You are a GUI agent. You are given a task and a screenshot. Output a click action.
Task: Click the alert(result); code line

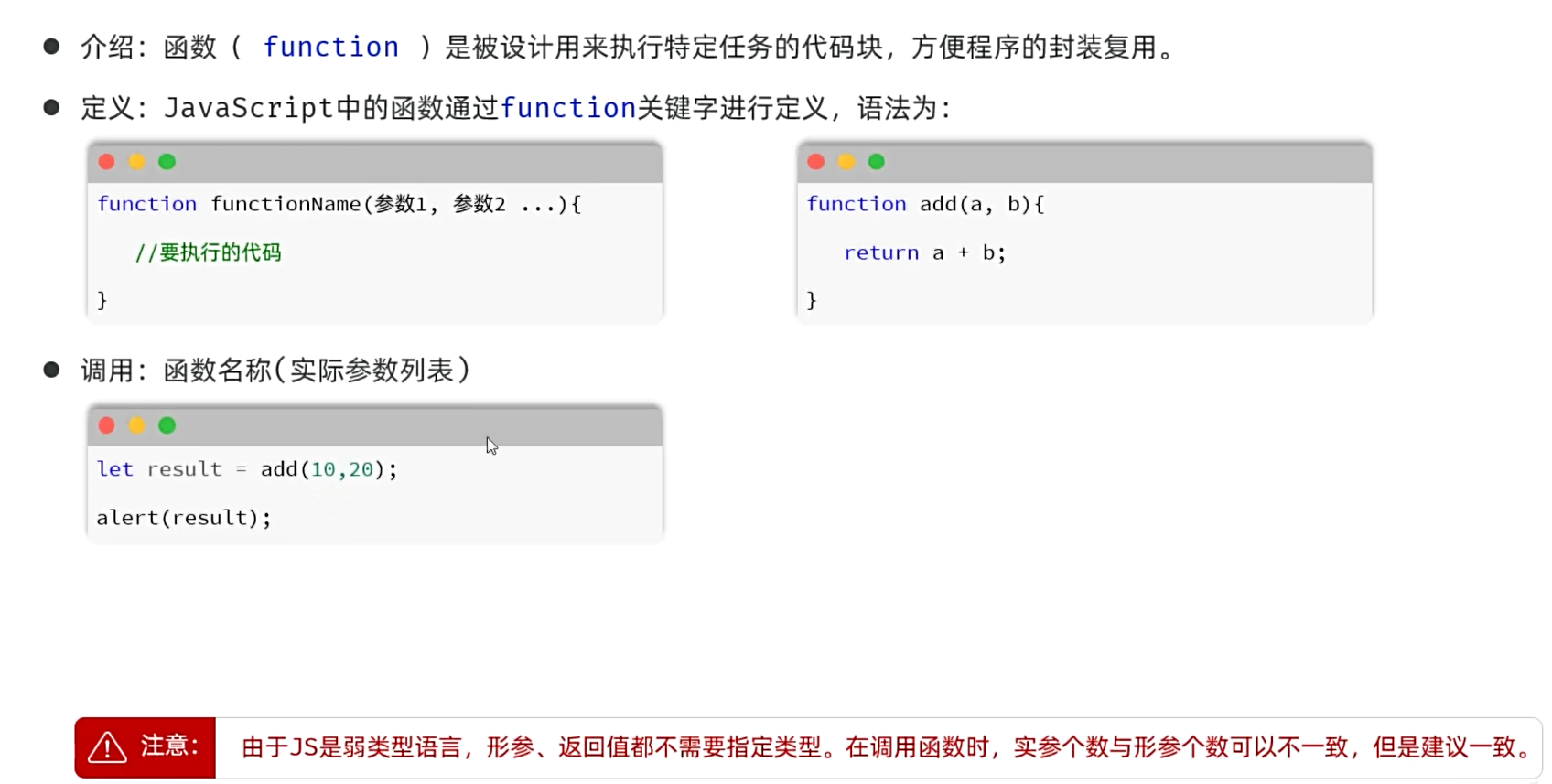tap(184, 518)
